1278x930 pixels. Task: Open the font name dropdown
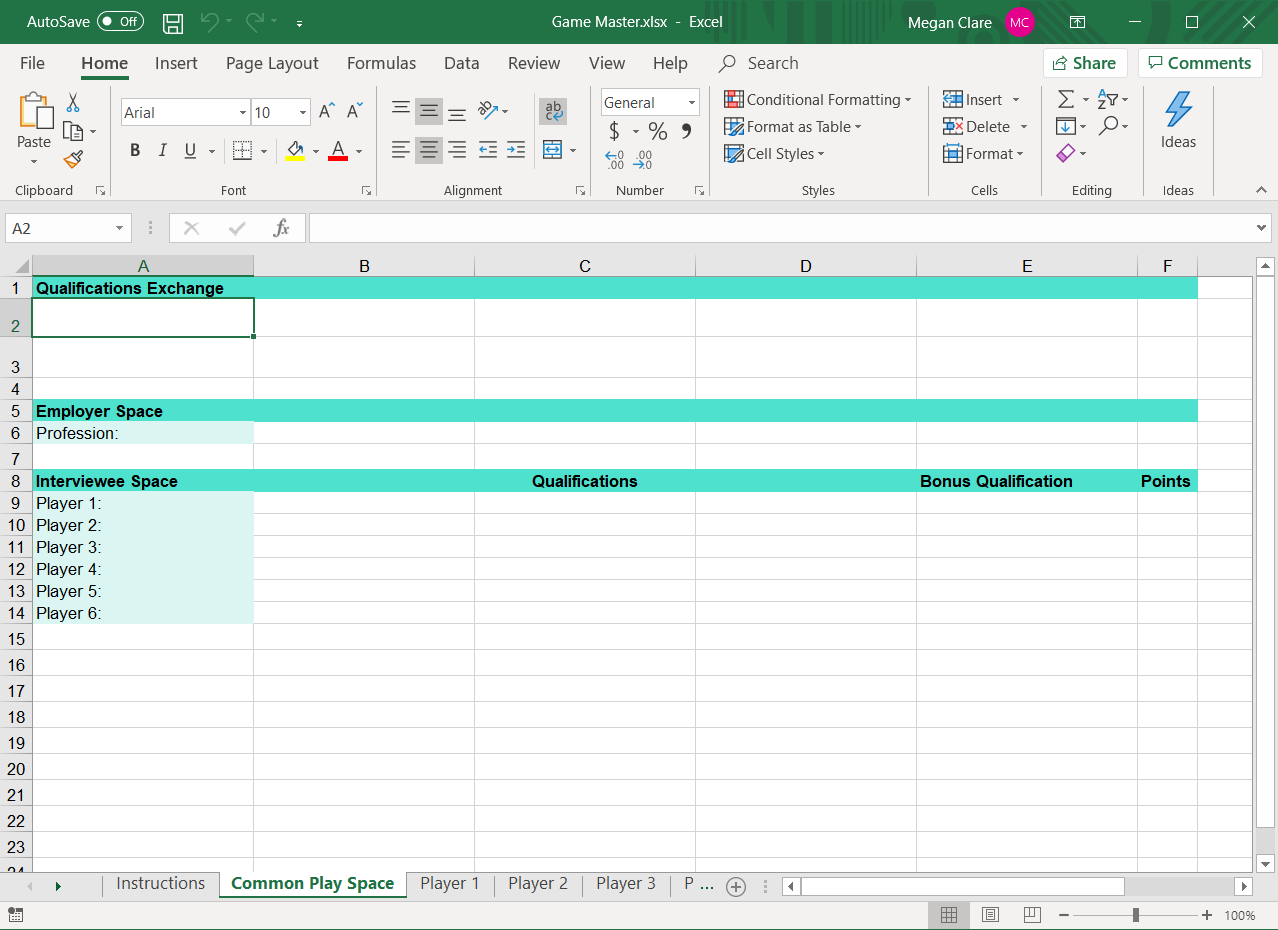243,113
